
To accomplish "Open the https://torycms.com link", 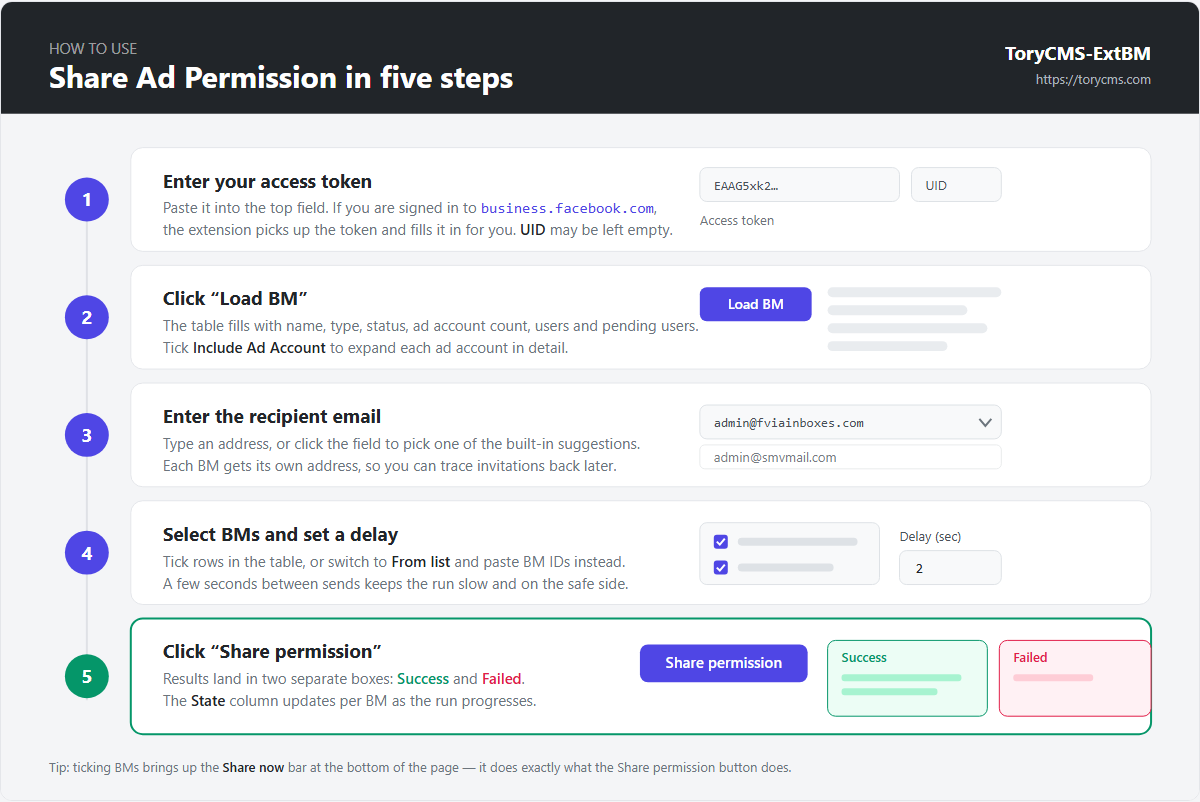I will pos(1093,79).
